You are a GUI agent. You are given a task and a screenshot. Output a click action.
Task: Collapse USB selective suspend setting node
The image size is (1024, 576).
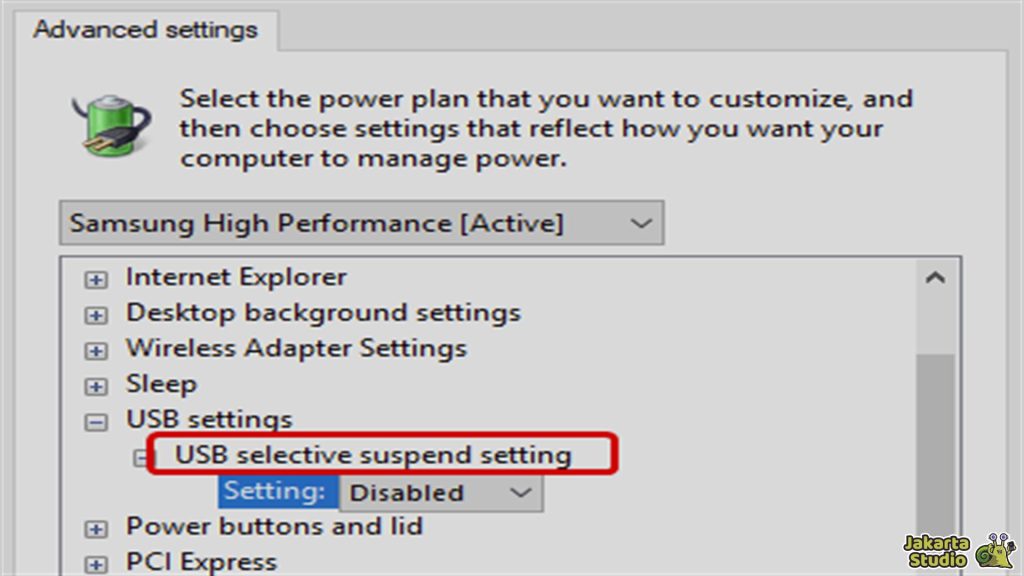coord(140,458)
